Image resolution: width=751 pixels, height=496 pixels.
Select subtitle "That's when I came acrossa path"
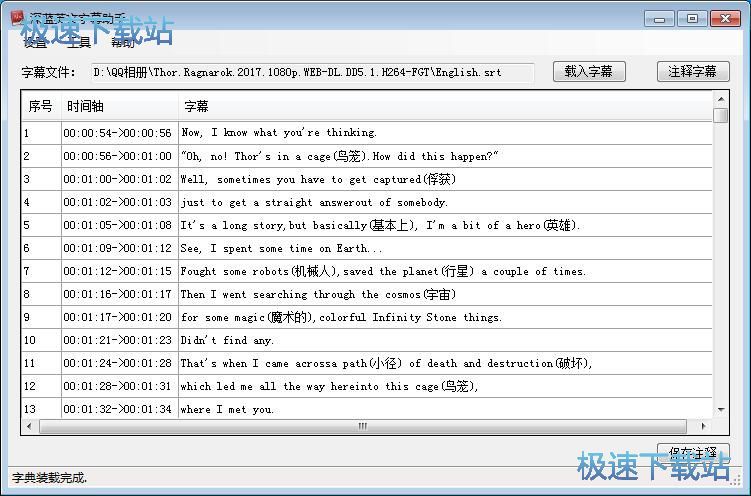[445, 363]
